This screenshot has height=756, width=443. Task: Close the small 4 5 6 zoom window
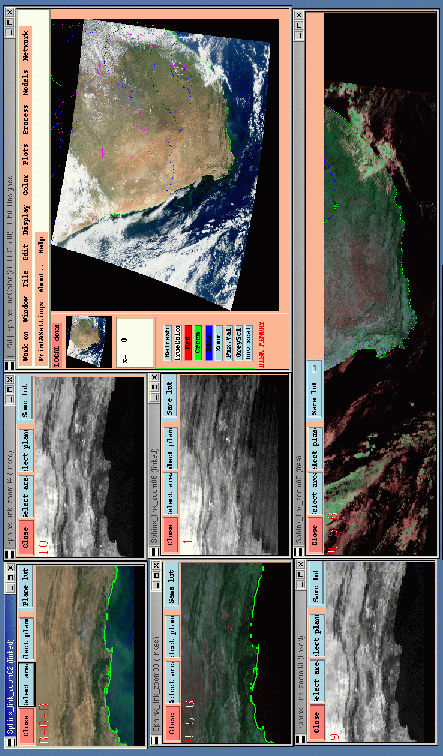click(x=173, y=723)
